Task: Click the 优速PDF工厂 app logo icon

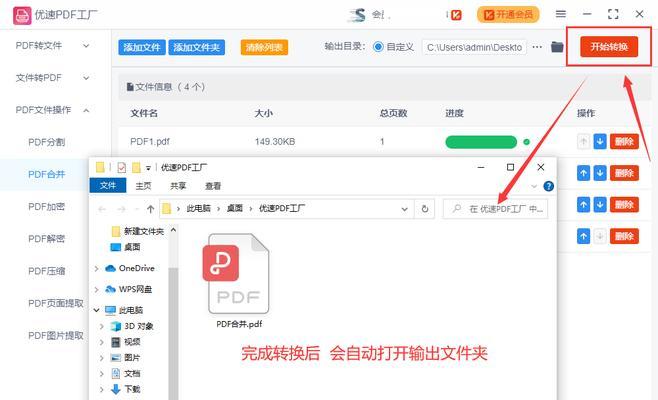Action: (22, 16)
